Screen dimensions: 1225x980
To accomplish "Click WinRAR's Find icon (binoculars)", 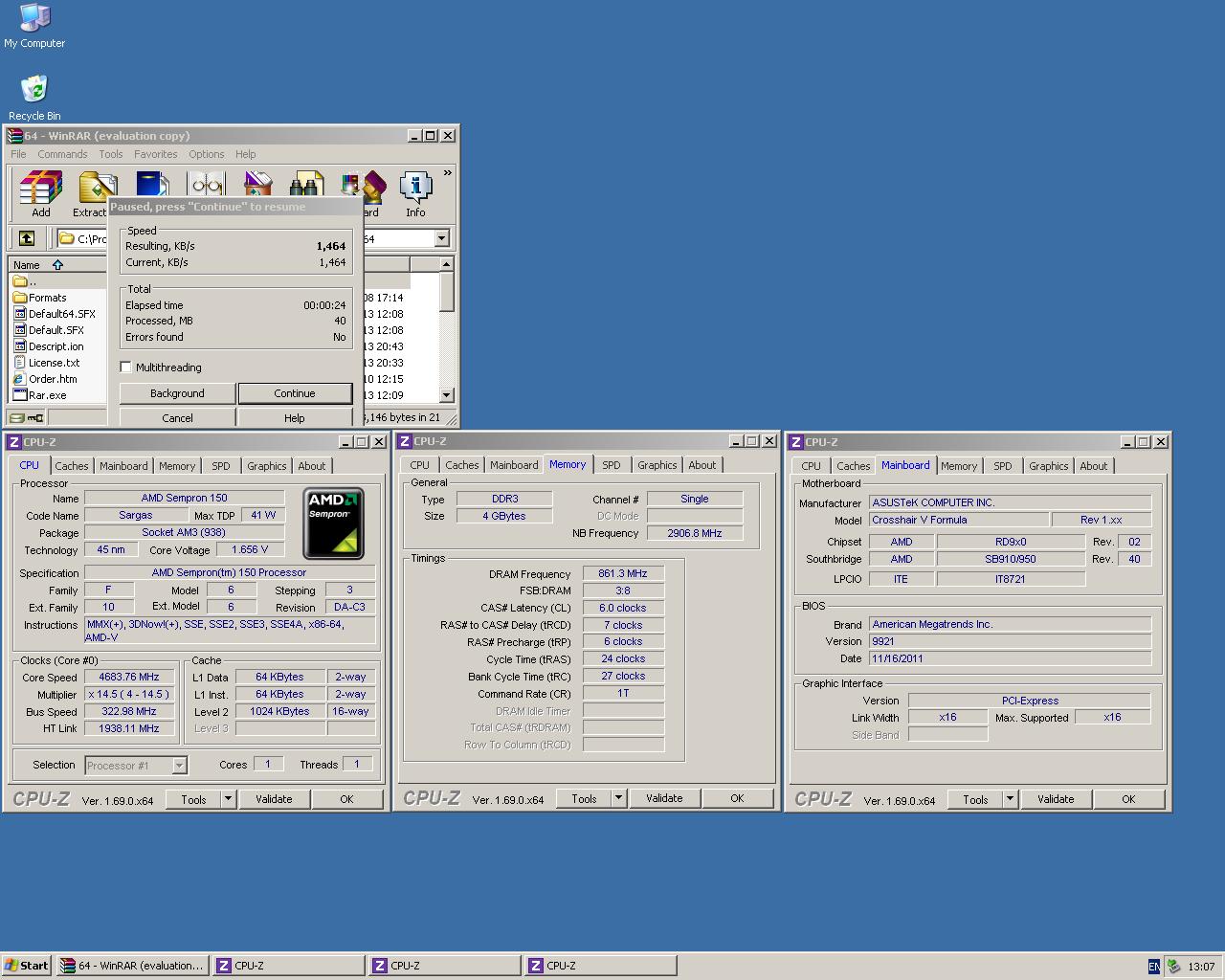I will point(306,183).
